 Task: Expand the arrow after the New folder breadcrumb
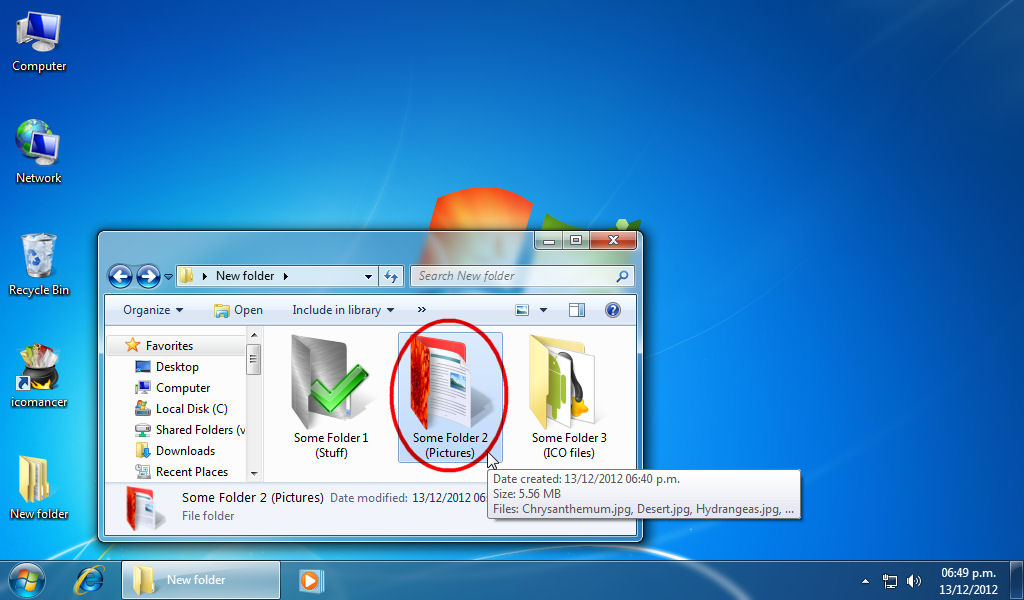point(285,276)
